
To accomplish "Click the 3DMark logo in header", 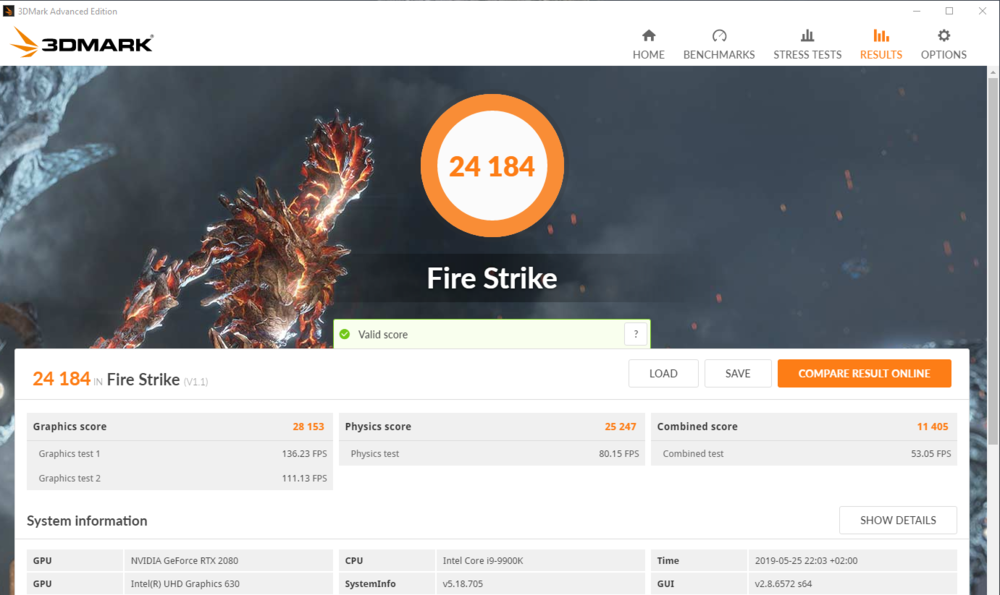I will click(x=82, y=43).
